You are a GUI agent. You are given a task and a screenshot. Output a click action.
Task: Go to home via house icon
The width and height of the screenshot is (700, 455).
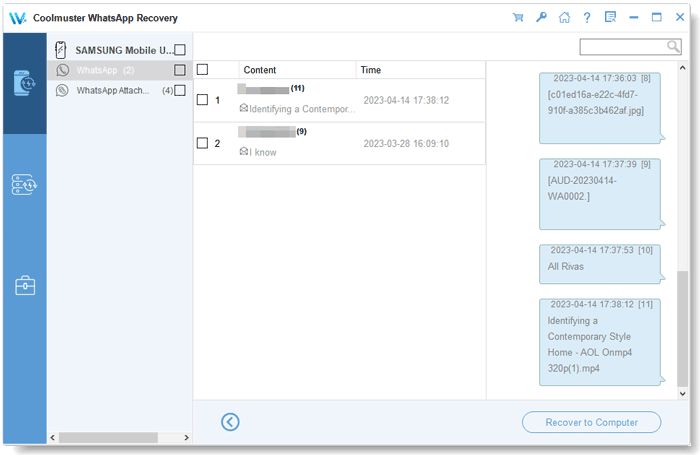(564, 17)
